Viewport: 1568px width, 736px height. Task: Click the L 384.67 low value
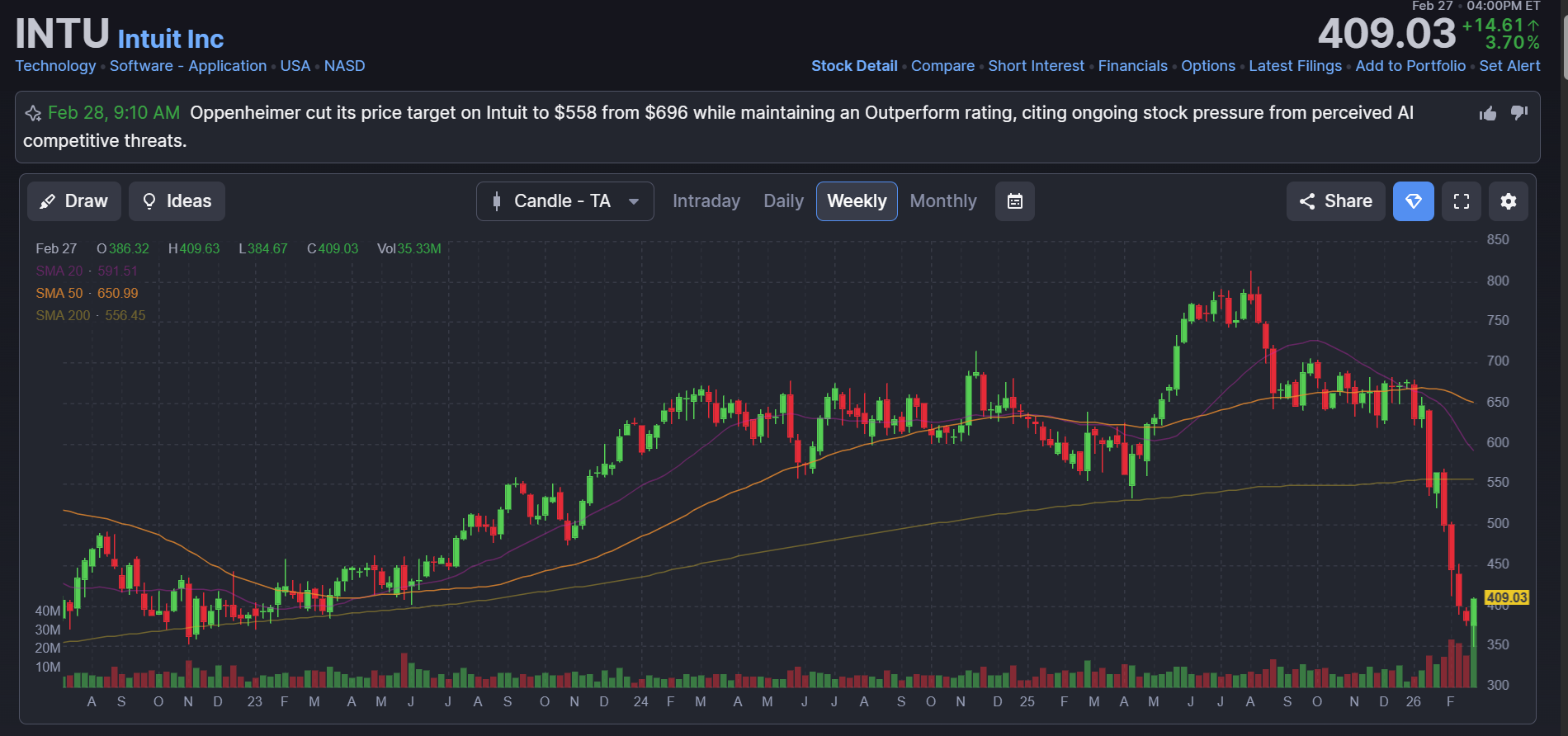tap(263, 248)
